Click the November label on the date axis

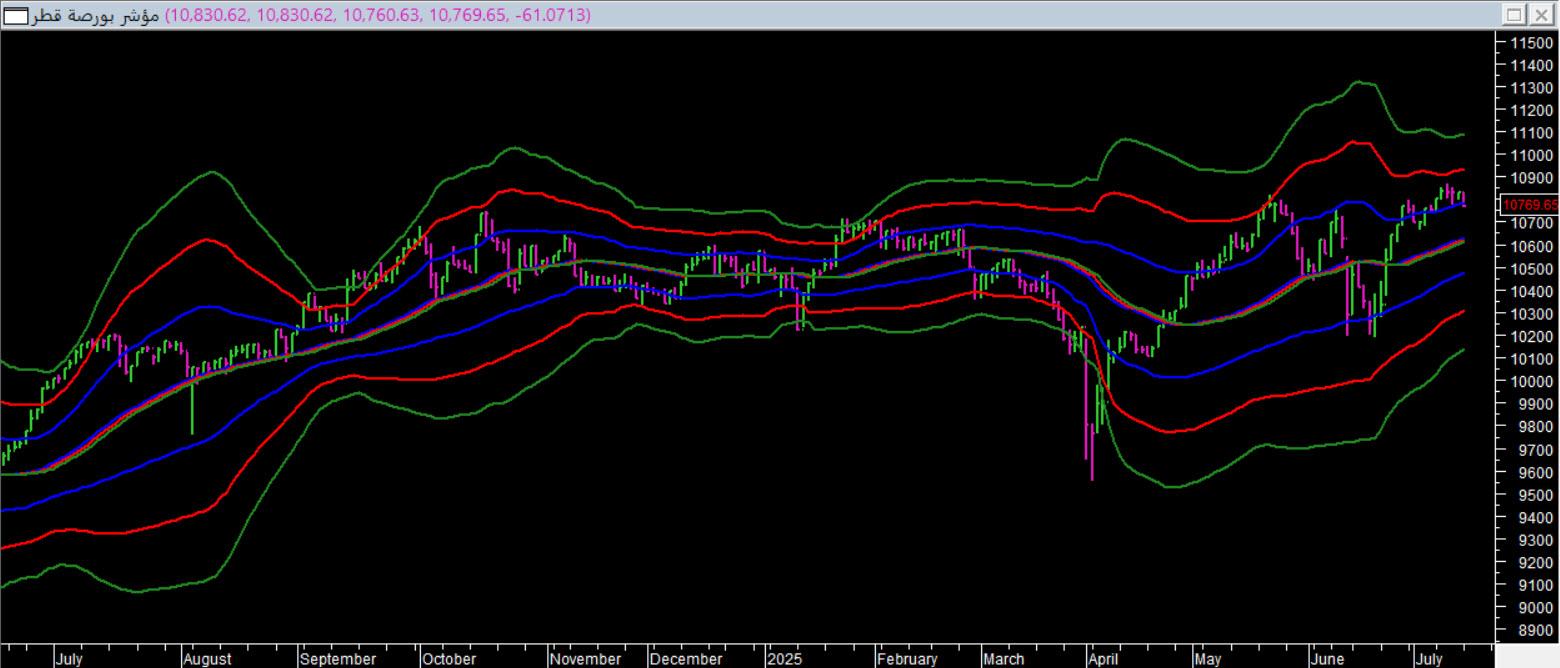(585, 659)
